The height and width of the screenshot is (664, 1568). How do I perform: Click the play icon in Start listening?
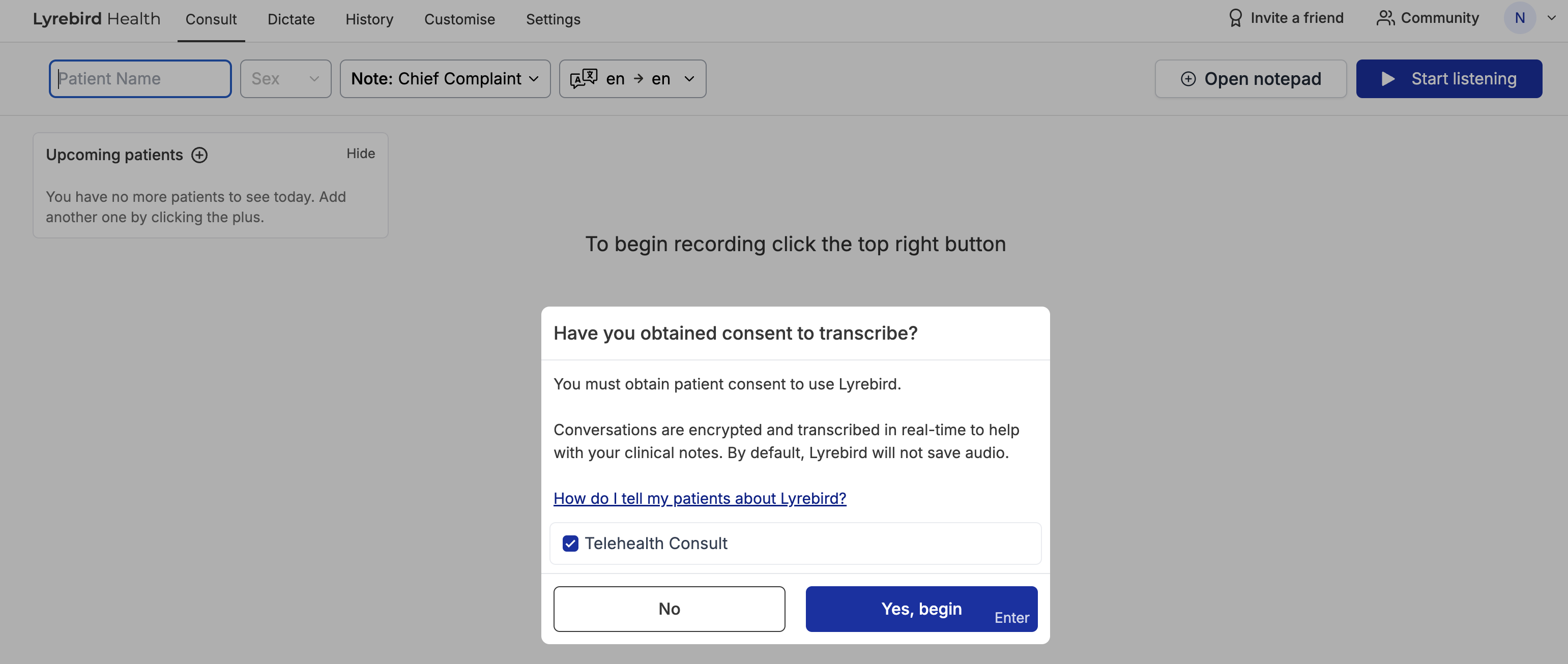1388,79
